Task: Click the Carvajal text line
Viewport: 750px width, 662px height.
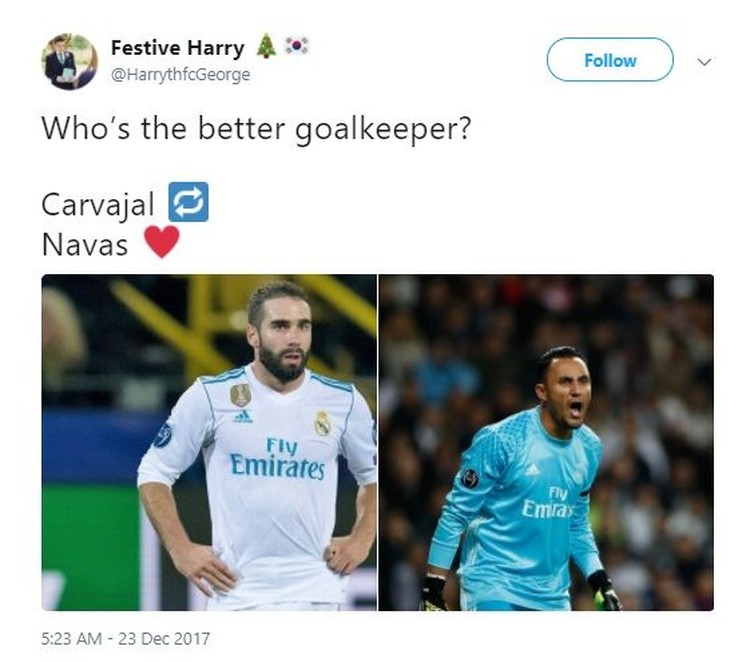Action: pos(98,205)
